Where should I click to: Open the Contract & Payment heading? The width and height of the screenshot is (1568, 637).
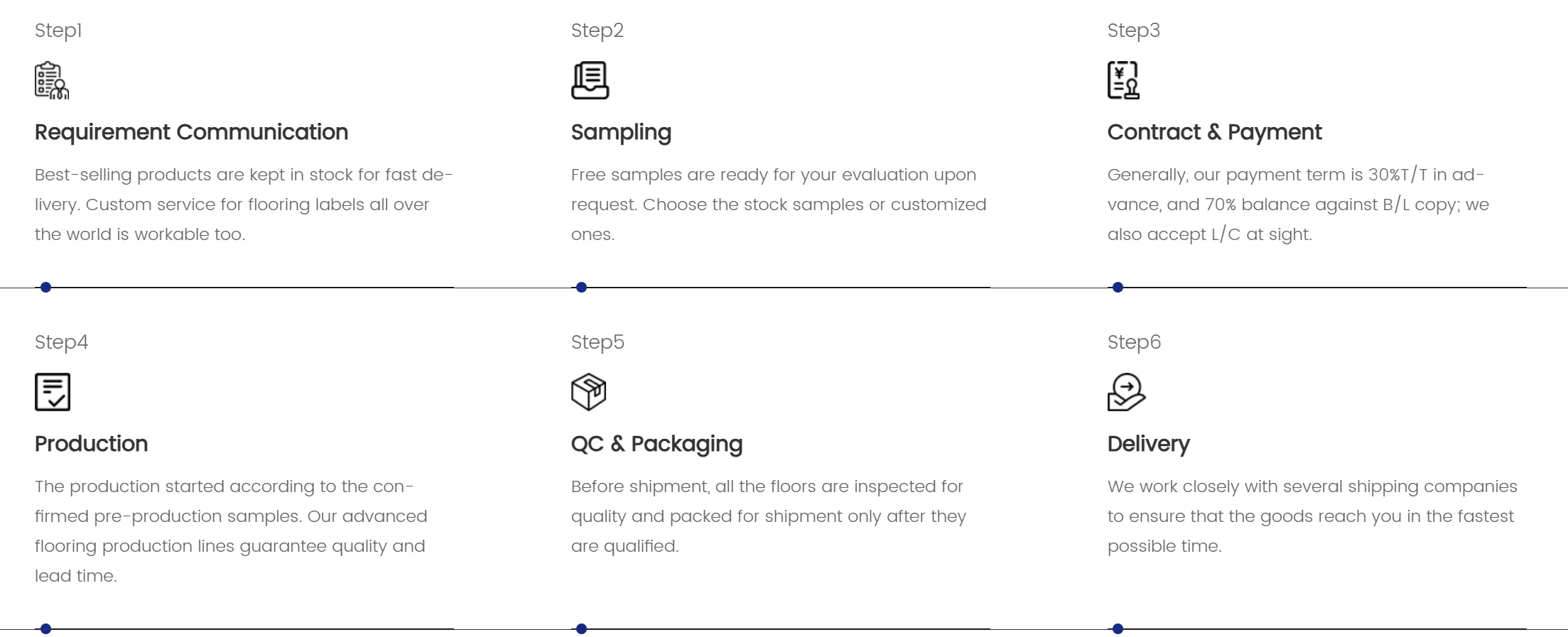[x=1214, y=132]
